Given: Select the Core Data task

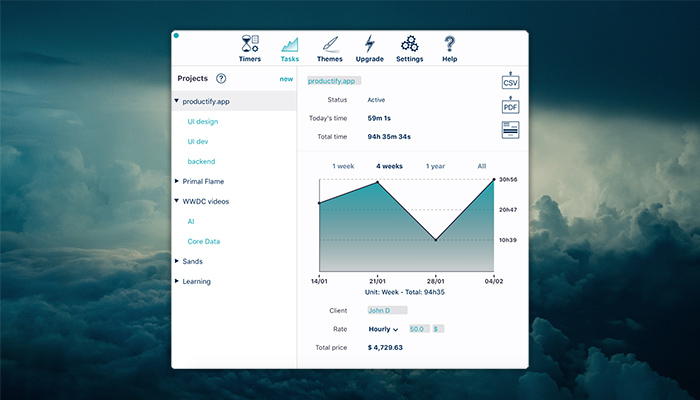Looking at the screenshot, I should point(204,242).
